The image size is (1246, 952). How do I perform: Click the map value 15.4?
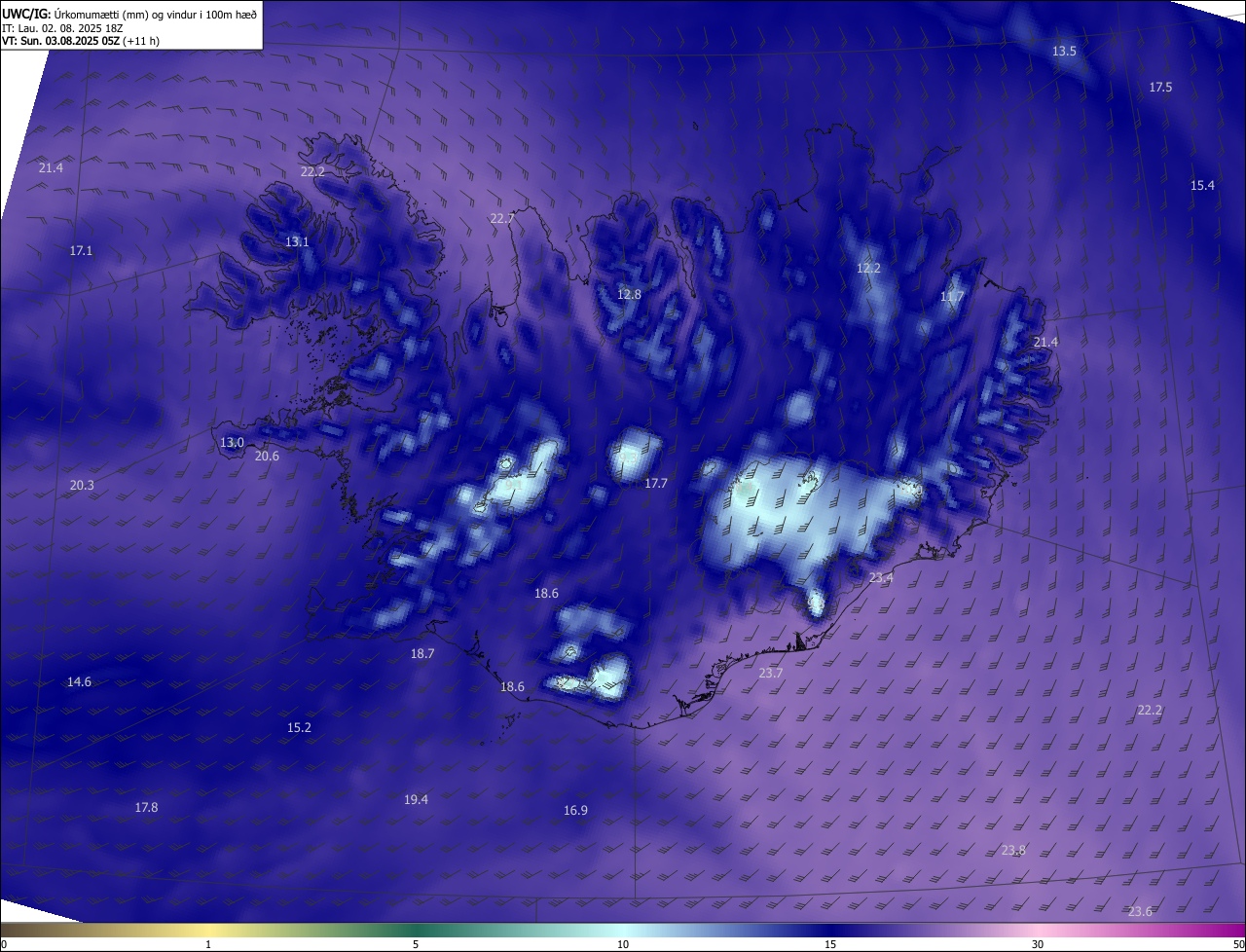pyautogui.click(x=1202, y=185)
